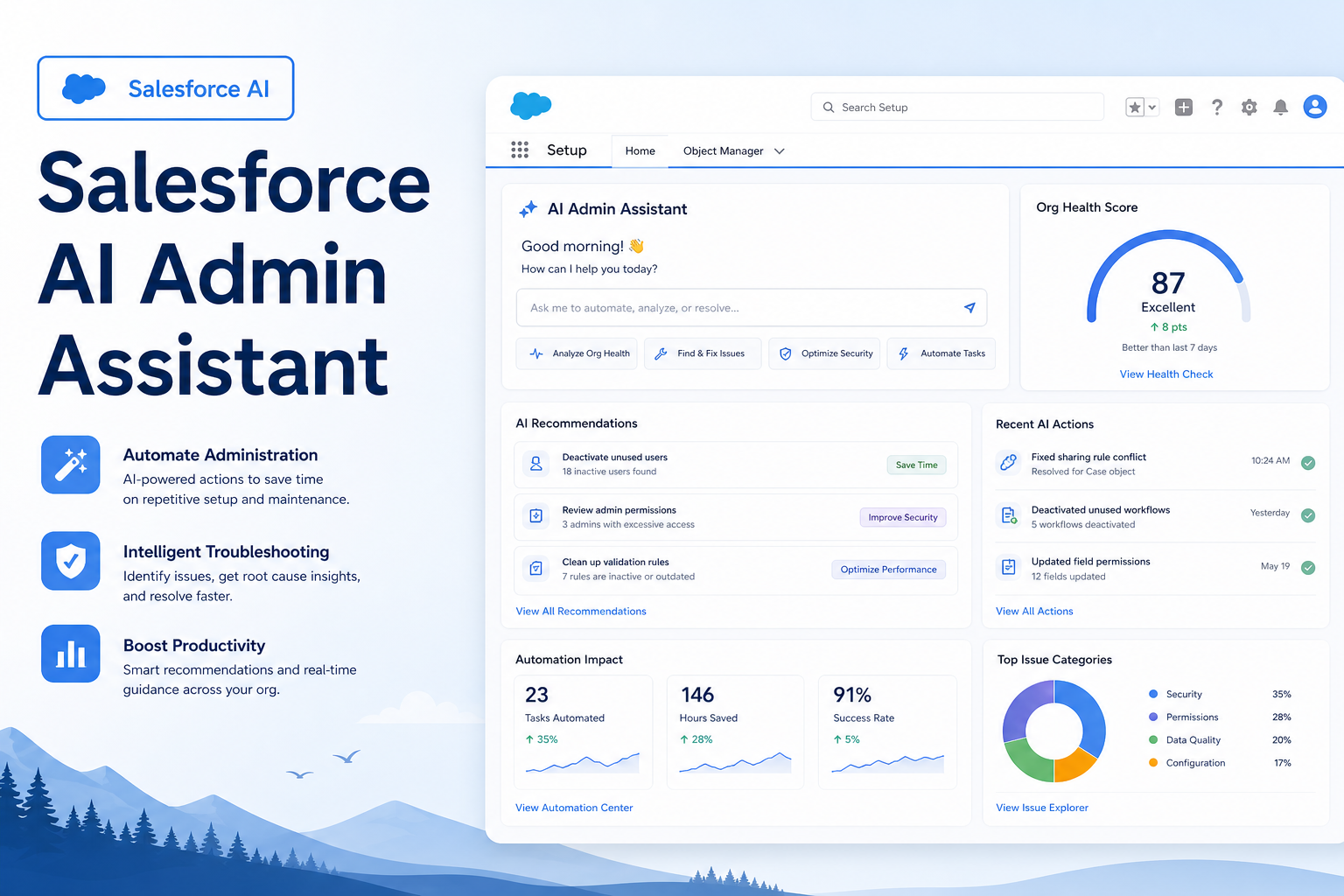Viewport: 1344px width, 896px height.
Task: Click the Favorites star icon
Action: pyautogui.click(x=1135, y=108)
